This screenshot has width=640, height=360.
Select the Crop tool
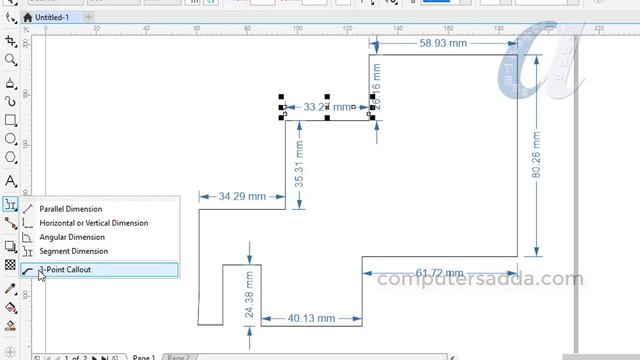[10, 41]
